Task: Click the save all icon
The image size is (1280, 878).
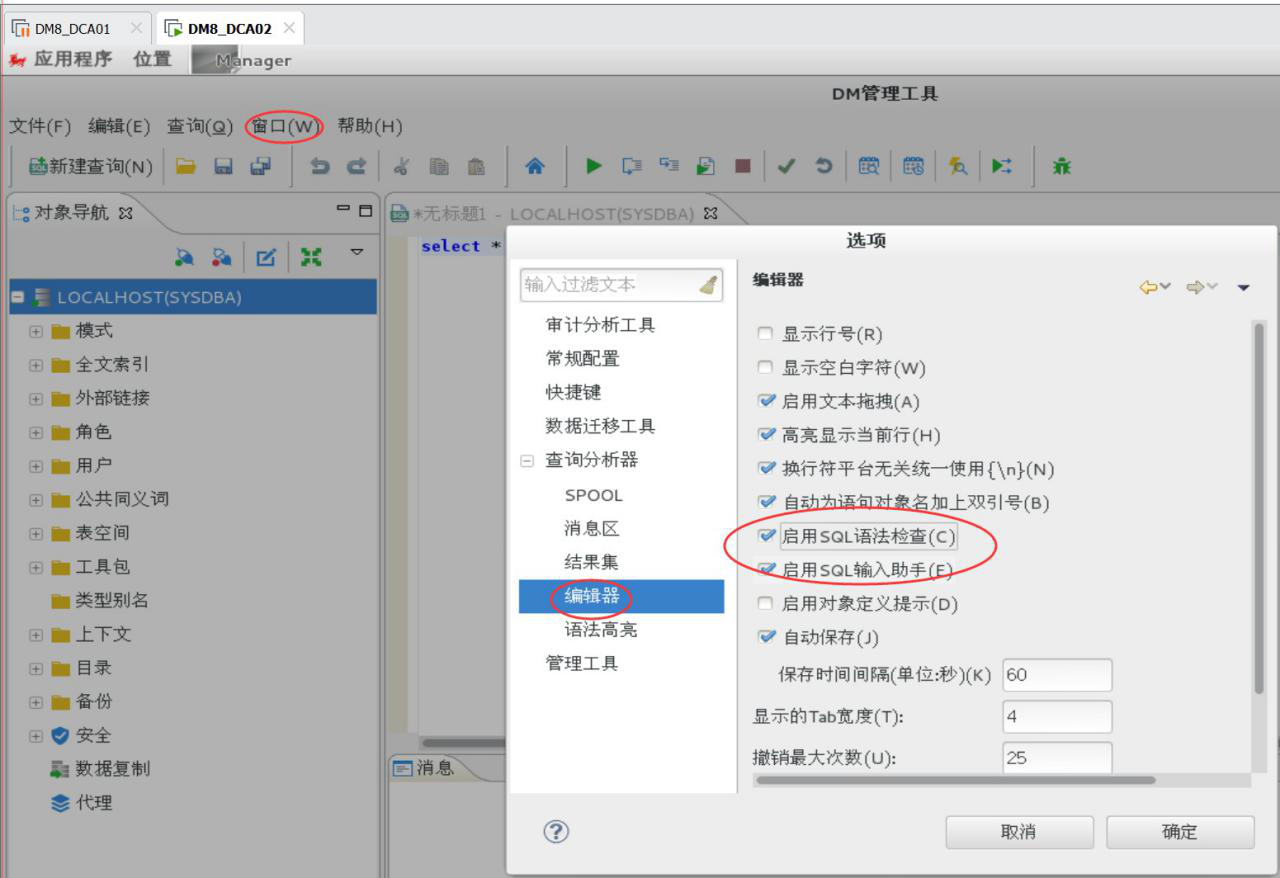Action: (x=261, y=167)
